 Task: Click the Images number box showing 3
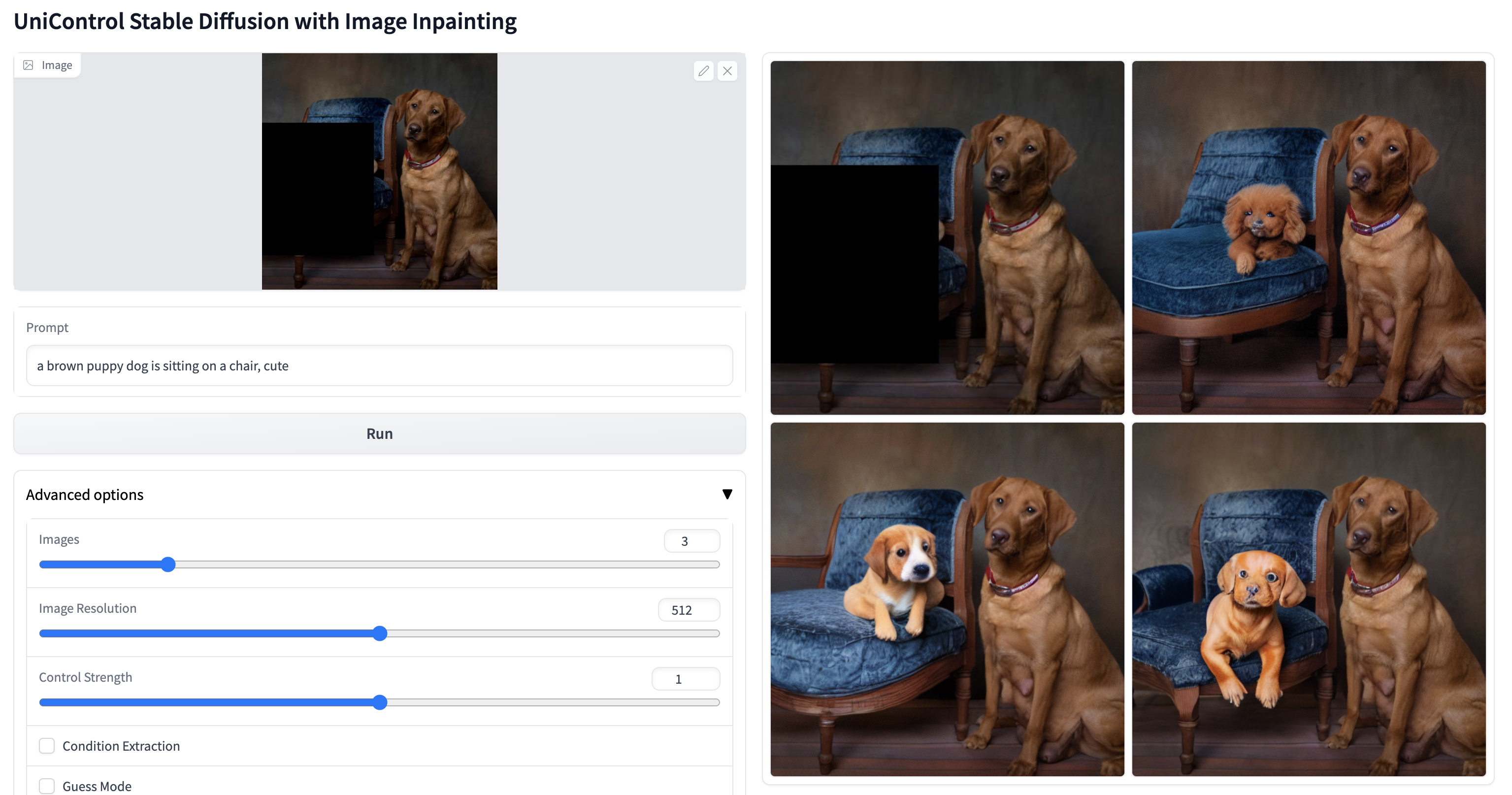point(691,541)
